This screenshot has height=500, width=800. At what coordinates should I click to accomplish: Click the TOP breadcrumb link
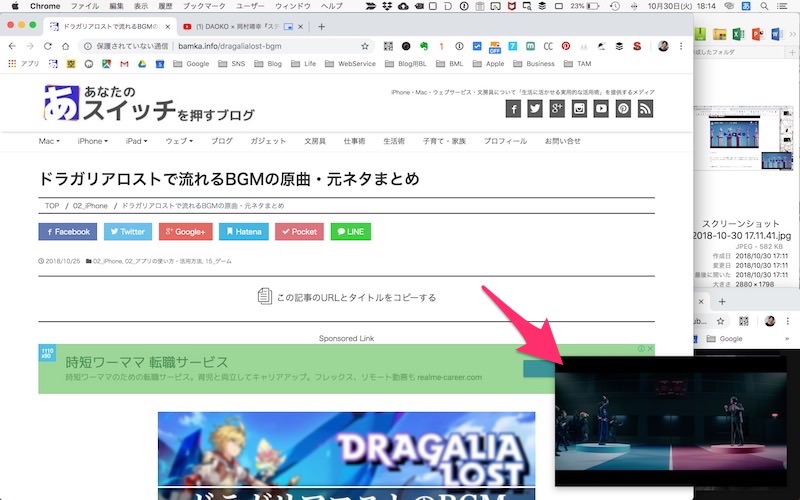[x=52, y=206]
